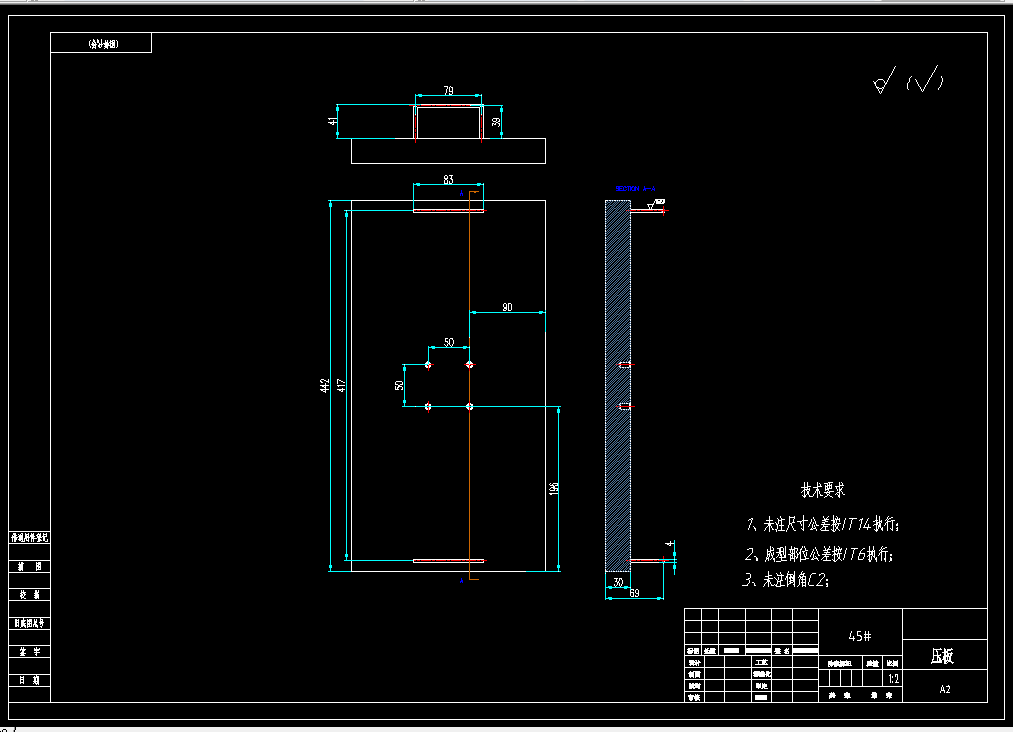Select the 442 overall height dimension
This screenshot has height=732, width=1013.
325,386
